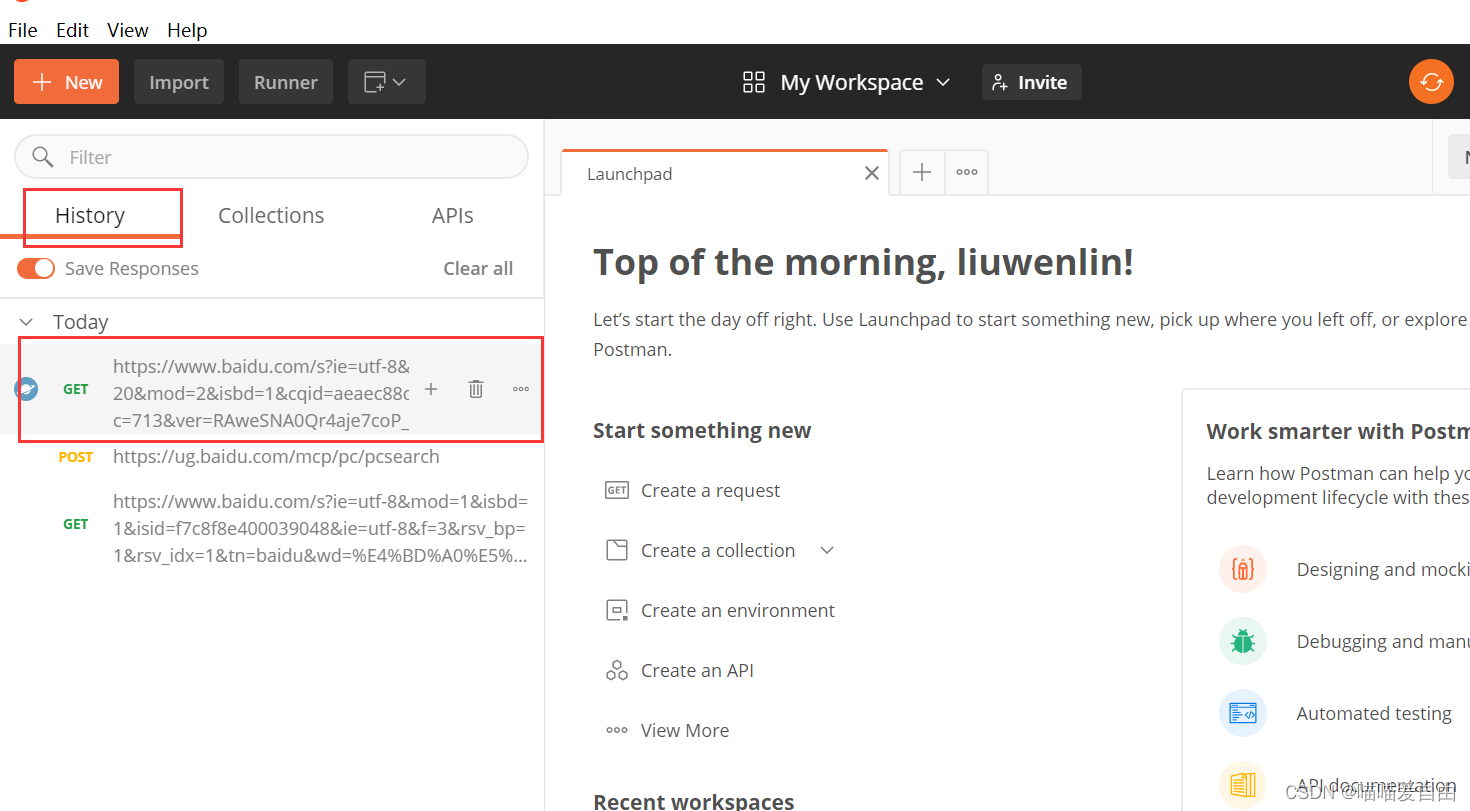Click the Designing and mocking icon
This screenshot has height=811, width=1470.
(1243, 569)
